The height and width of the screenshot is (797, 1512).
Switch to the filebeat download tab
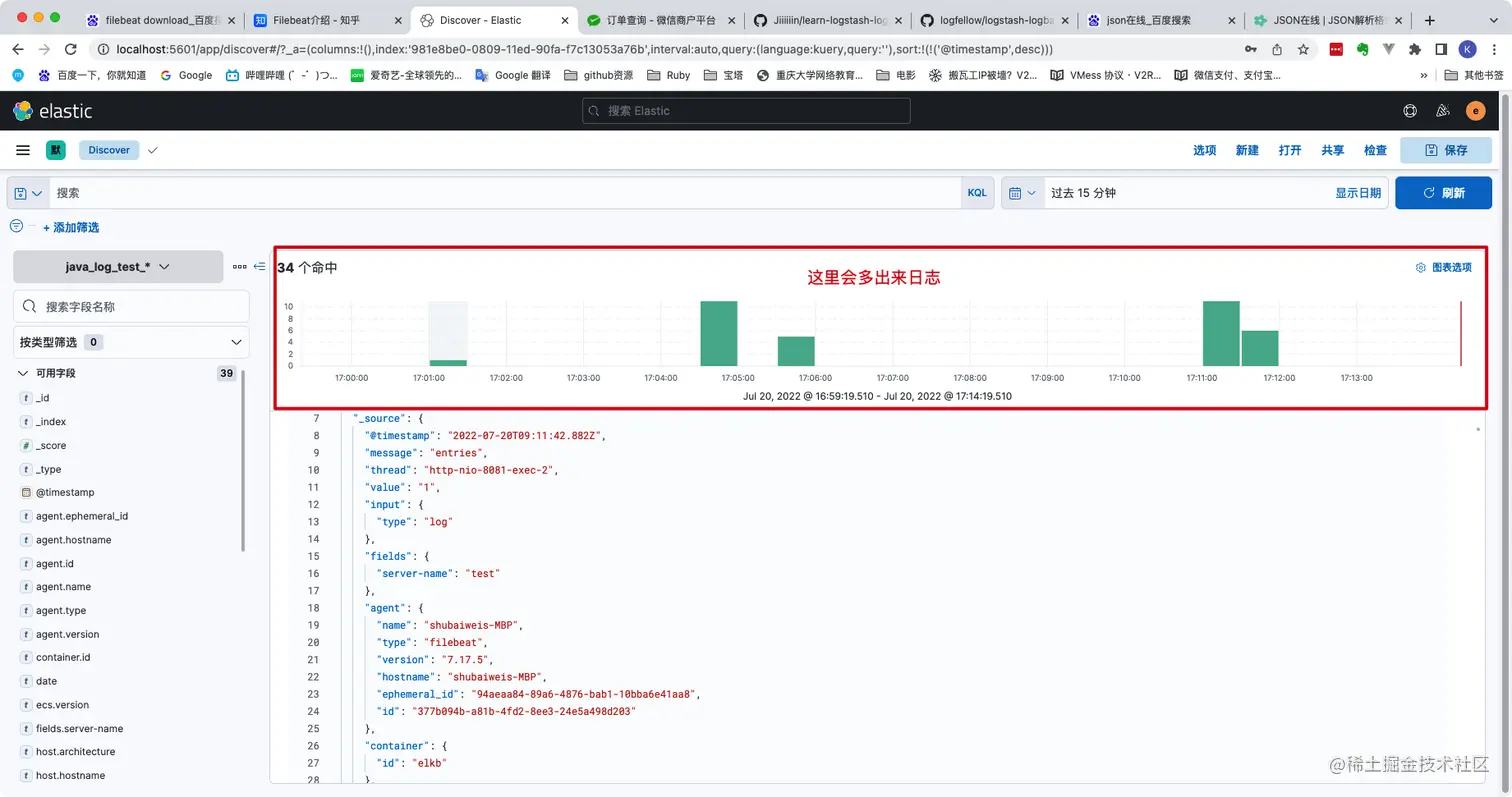tap(160, 20)
